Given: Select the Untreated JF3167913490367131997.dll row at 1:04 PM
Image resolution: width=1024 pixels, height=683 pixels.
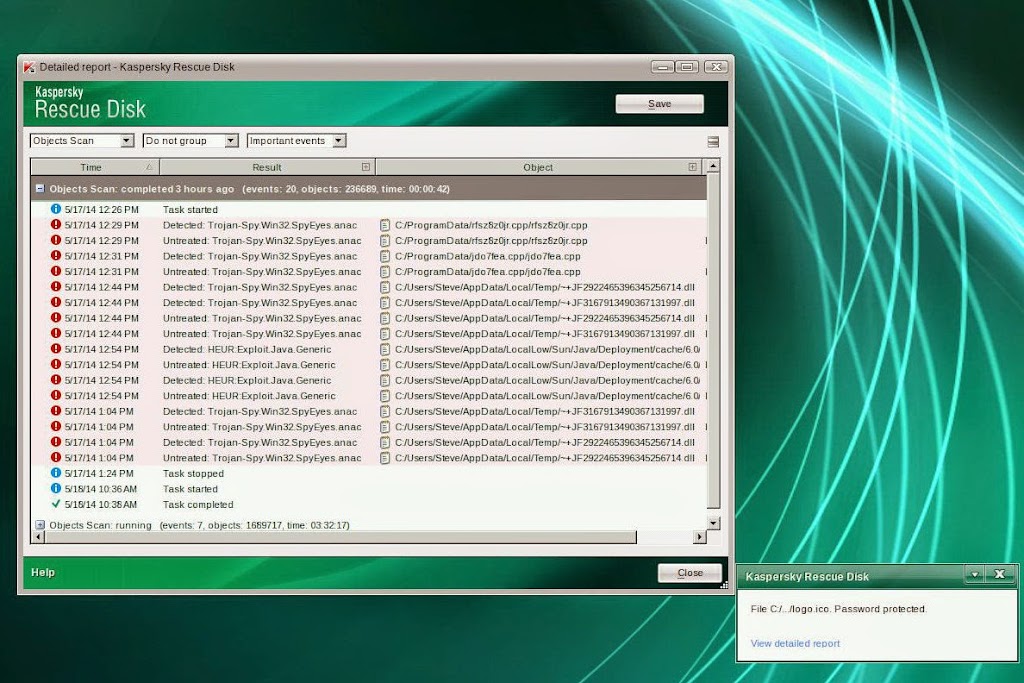Looking at the screenshot, I should [368, 427].
